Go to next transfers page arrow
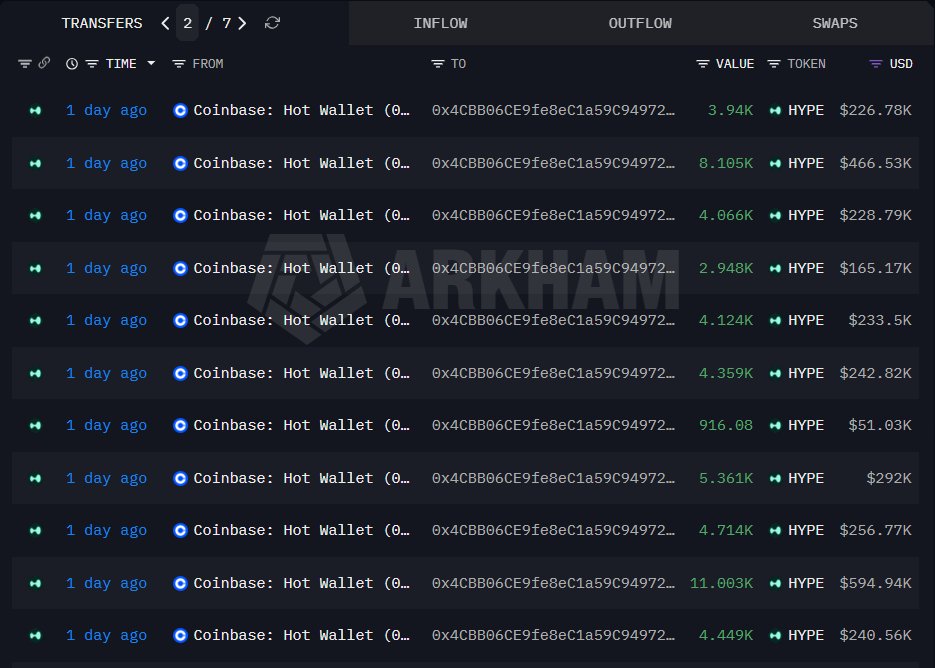Image resolution: width=935 pixels, height=668 pixels. 242,23
